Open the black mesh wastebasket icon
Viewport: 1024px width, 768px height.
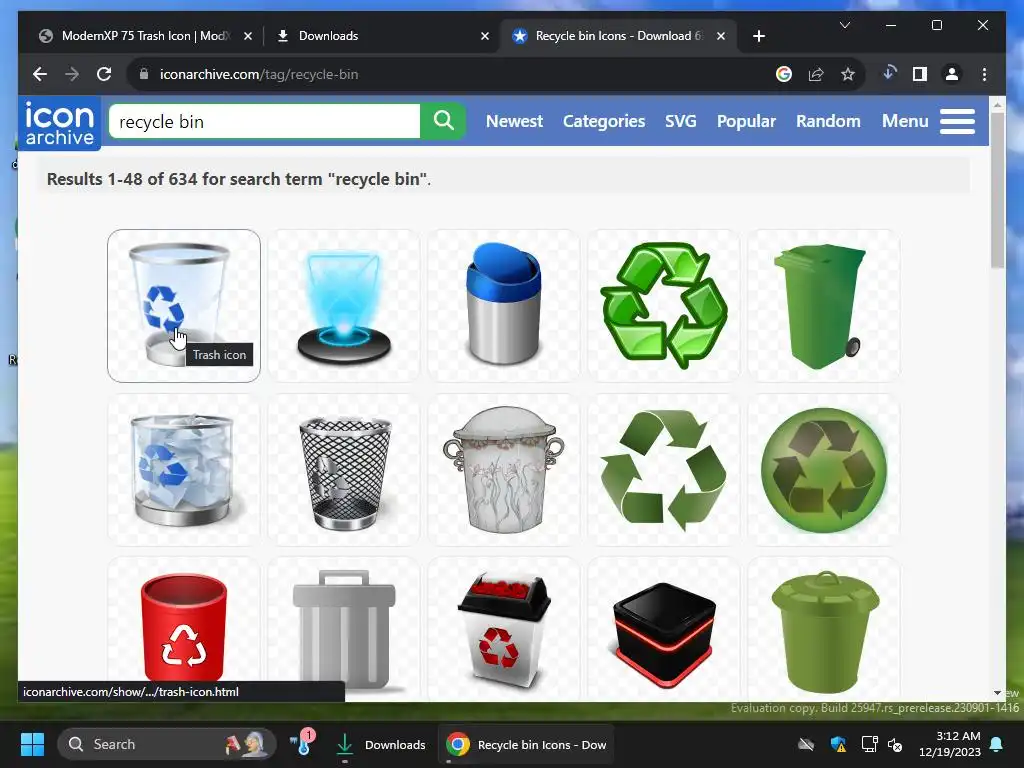pos(344,470)
